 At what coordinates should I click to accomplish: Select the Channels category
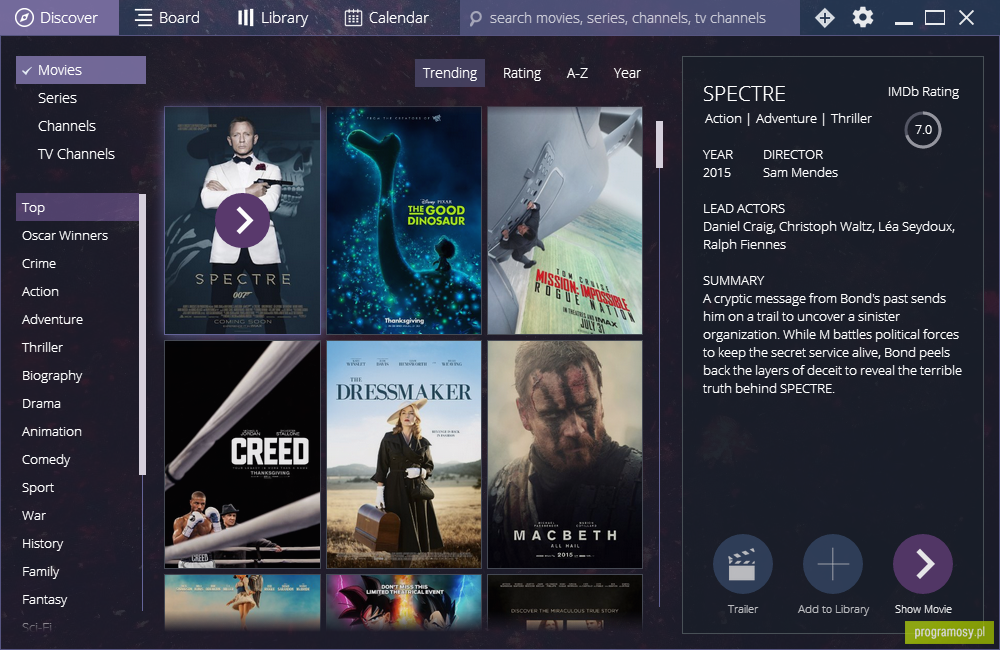coord(66,126)
